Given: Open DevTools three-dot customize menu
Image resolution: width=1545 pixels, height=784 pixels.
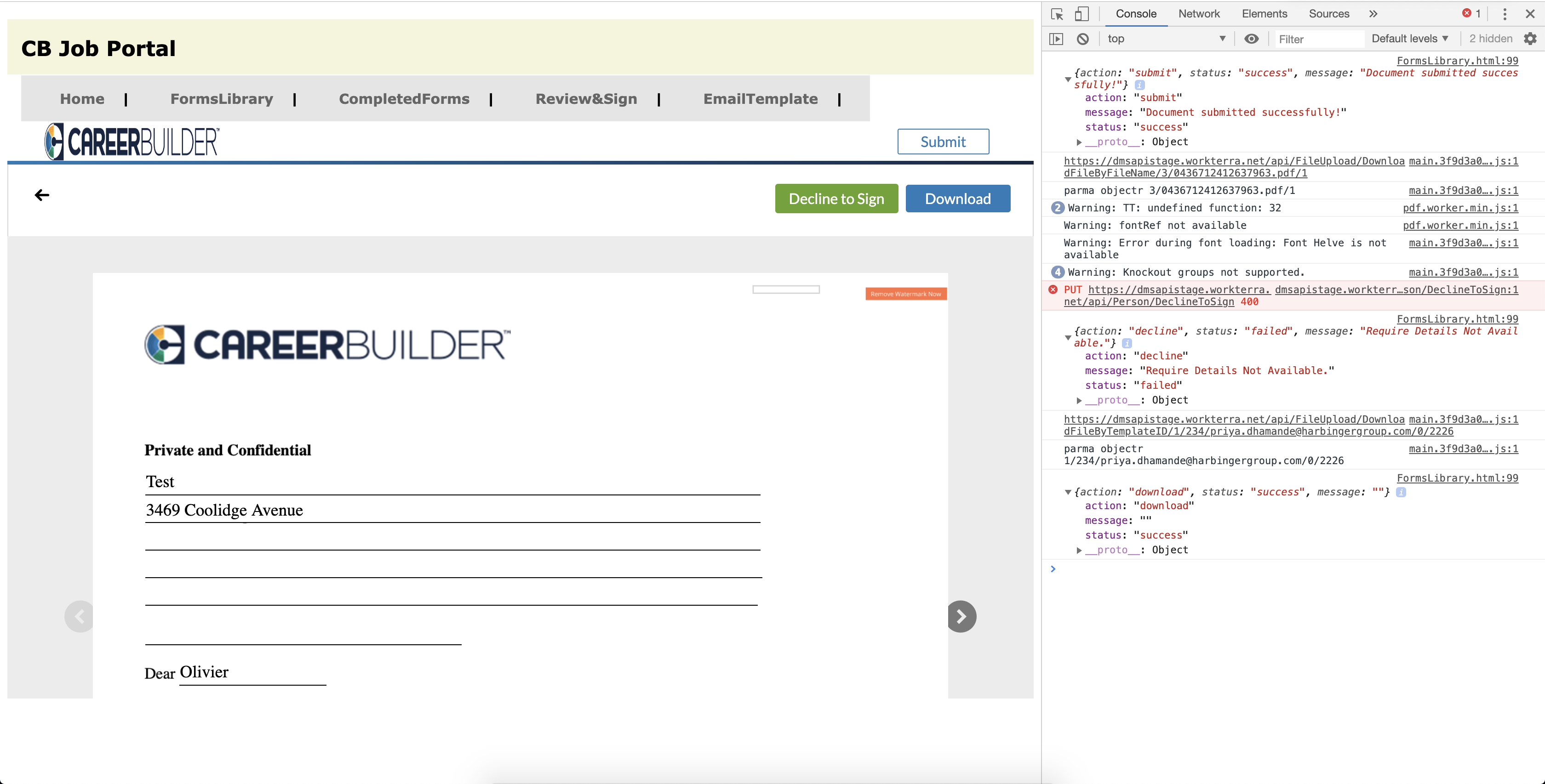Looking at the screenshot, I should pos(1505,14).
